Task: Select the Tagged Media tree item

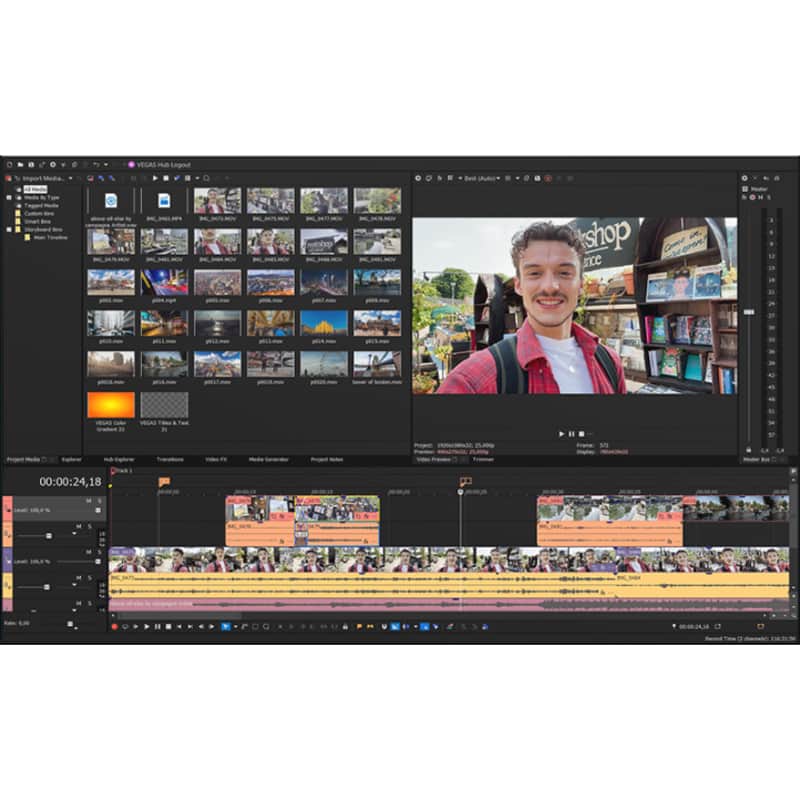Action: [41, 206]
